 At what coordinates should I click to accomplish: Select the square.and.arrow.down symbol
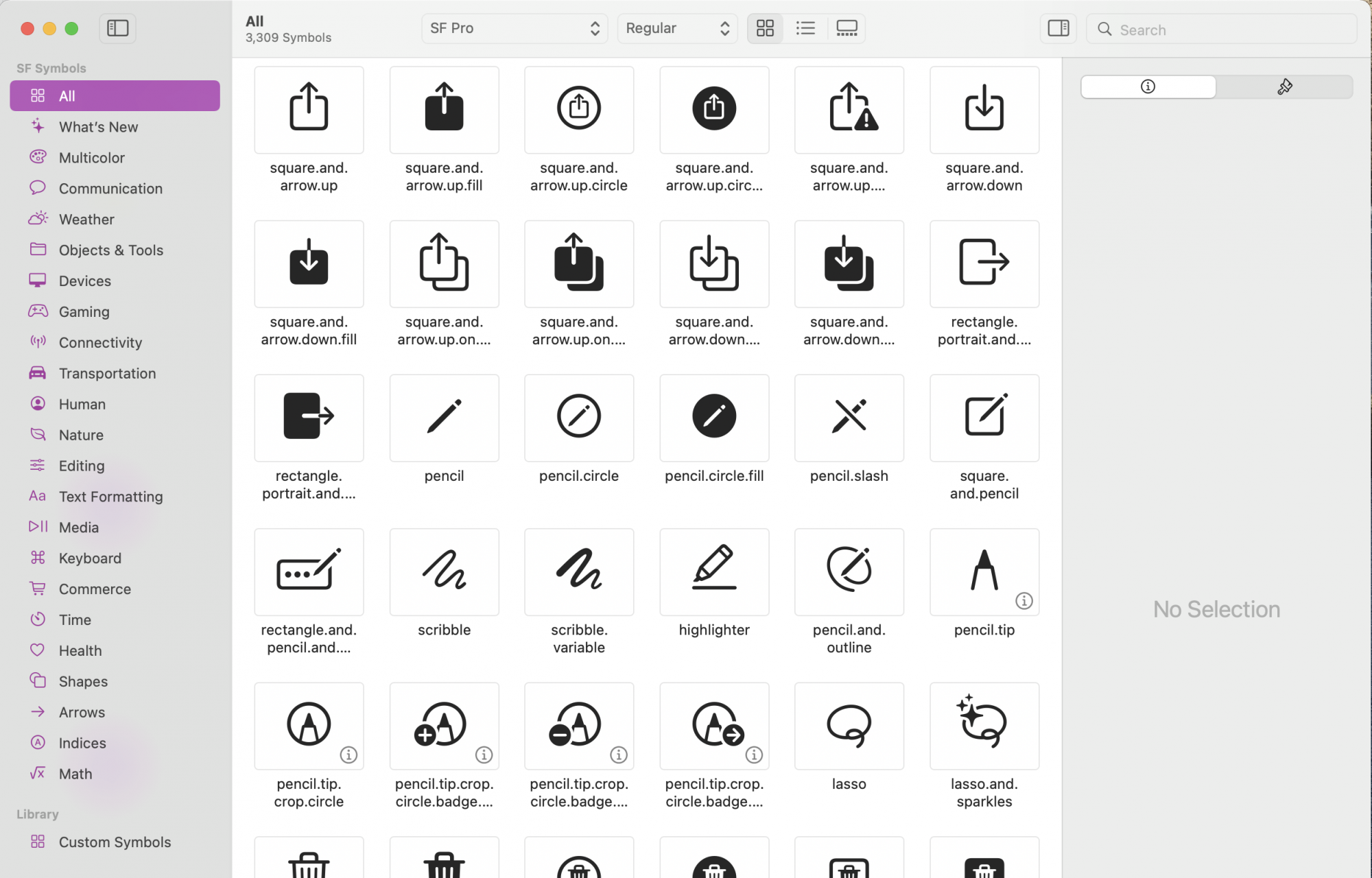[x=984, y=110]
